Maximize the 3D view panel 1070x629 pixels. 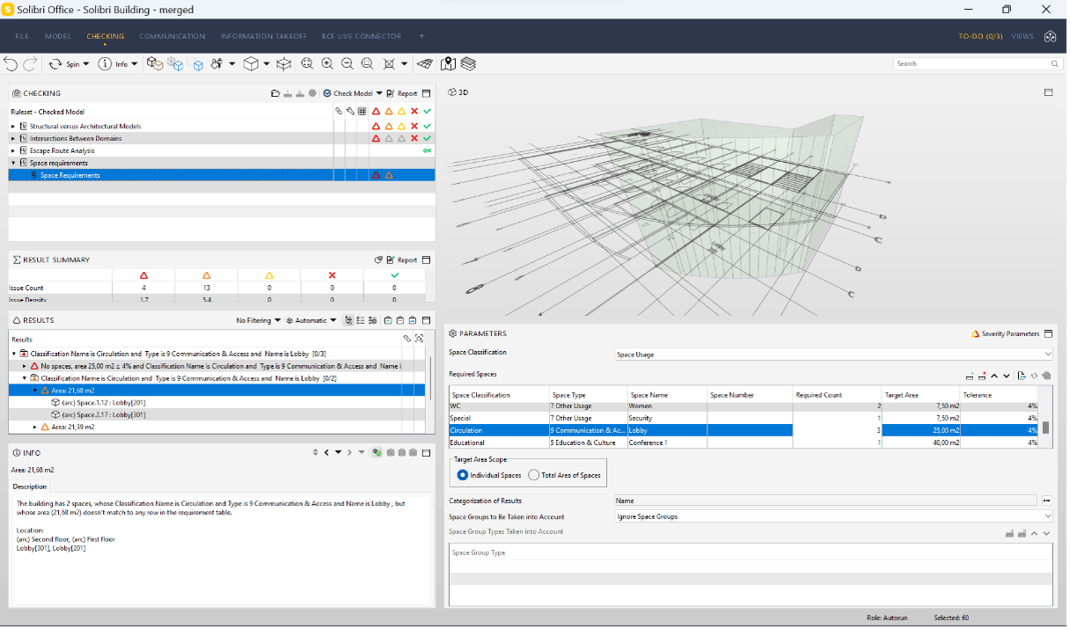1048,93
